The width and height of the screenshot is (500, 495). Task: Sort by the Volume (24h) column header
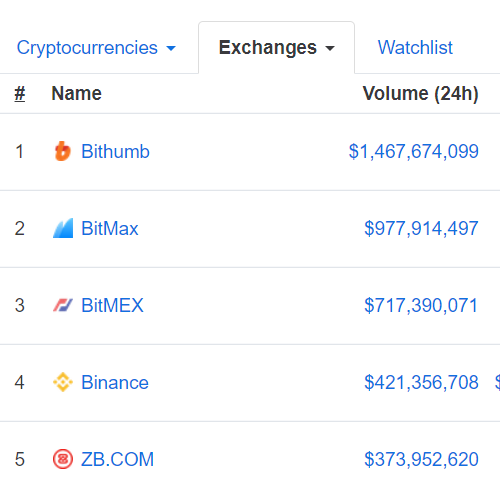421,93
